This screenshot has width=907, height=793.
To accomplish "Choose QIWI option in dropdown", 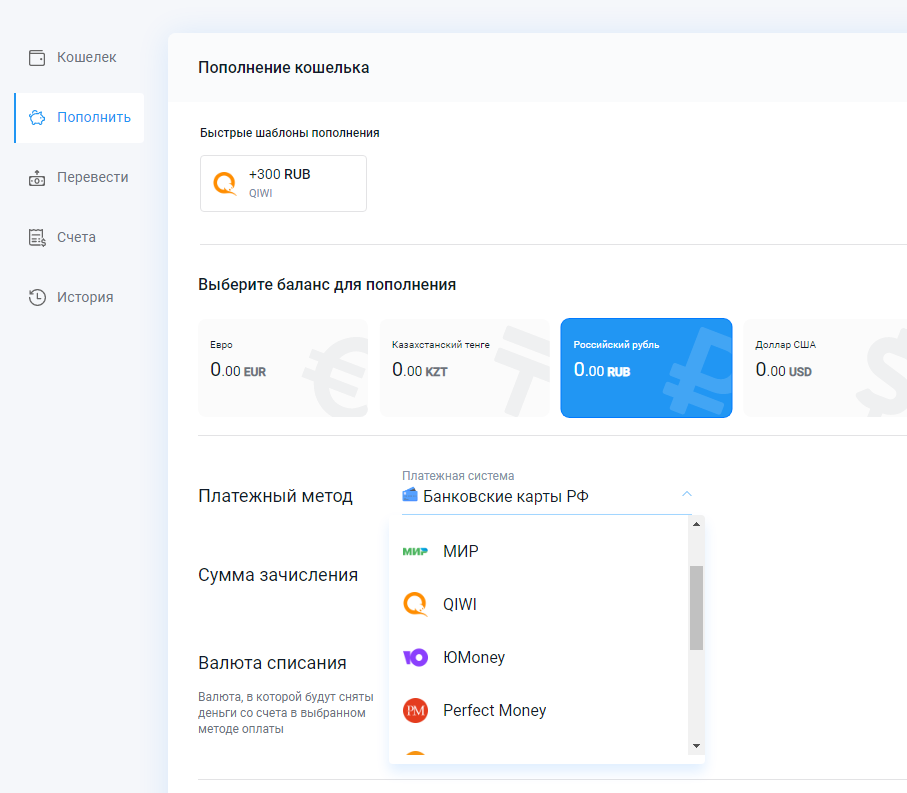I will [x=539, y=604].
